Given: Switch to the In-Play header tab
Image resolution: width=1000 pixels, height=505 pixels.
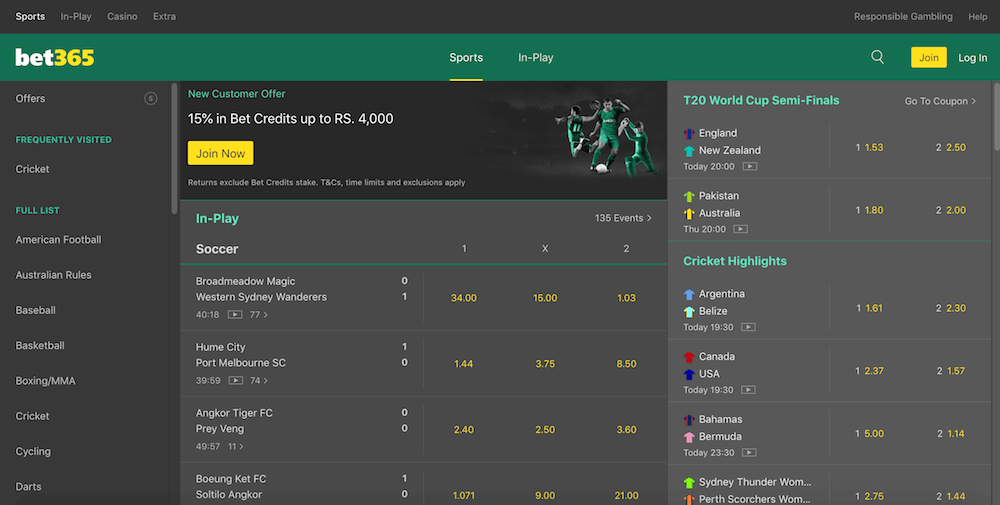Looking at the screenshot, I should pos(536,57).
